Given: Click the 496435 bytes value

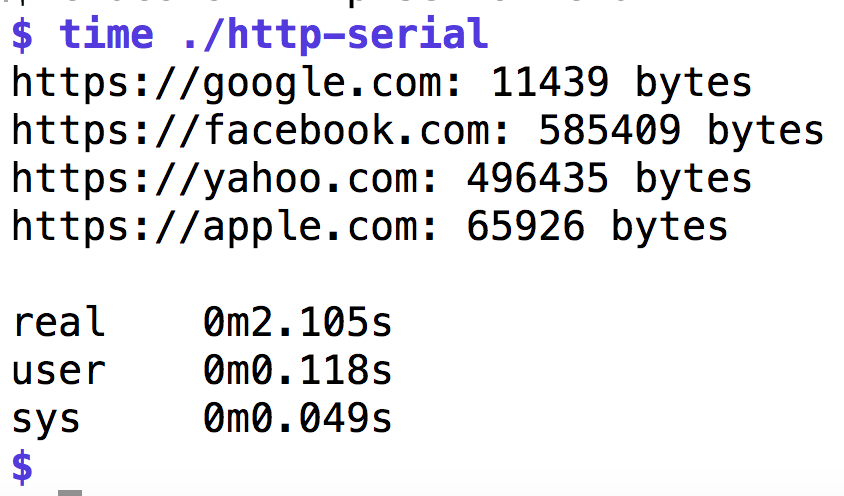Looking at the screenshot, I should (x=610, y=179).
